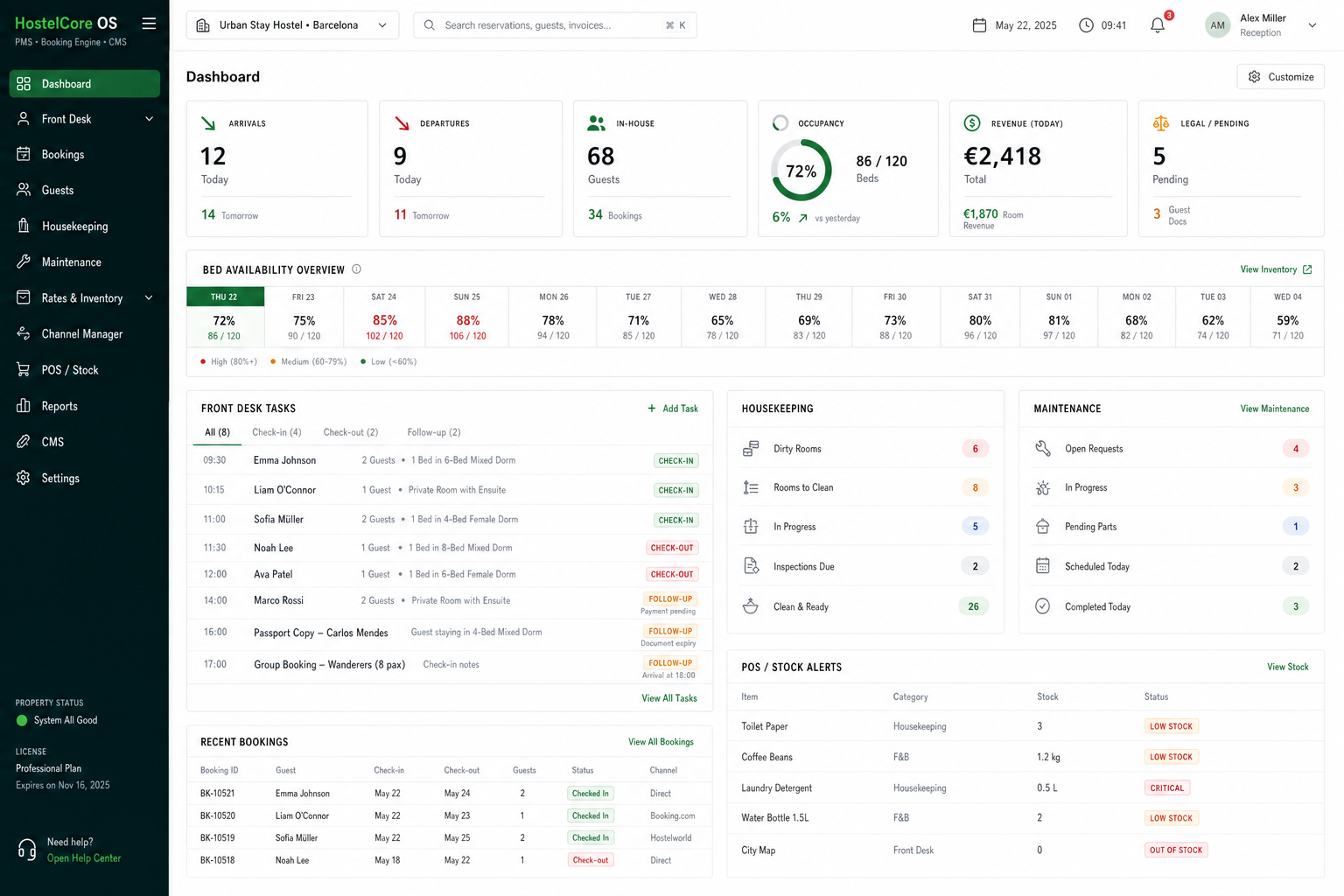Open the View Maintenance link

tap(1275, 409)
